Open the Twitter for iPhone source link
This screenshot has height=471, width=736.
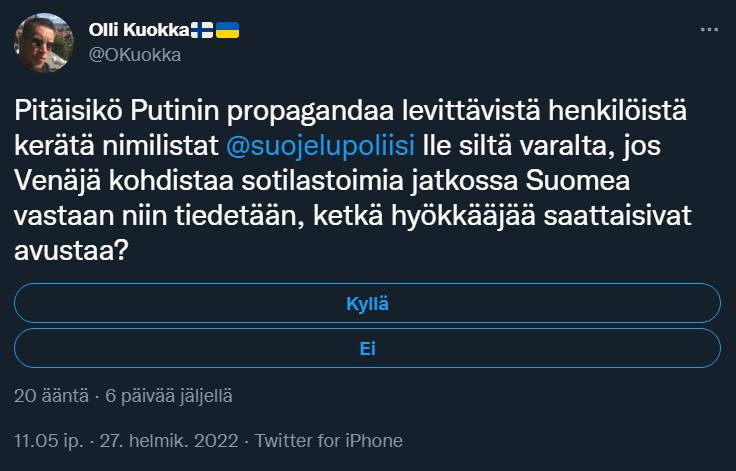click(x=328, y=440)
